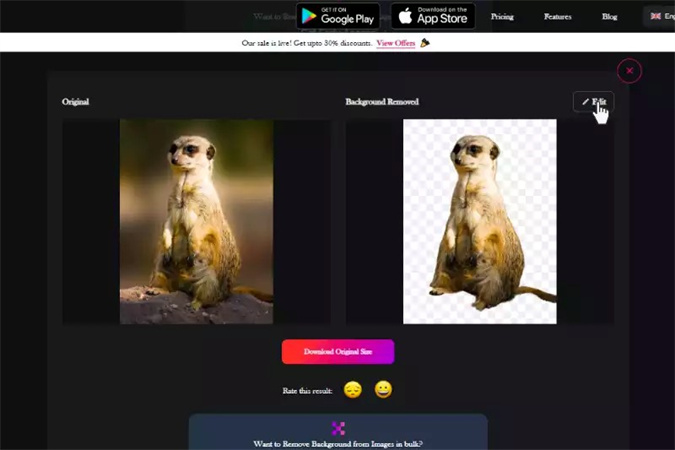This screenshot has width=675, height=450.
Task: Click the sale announcement banner text
Action: point(307,43)
